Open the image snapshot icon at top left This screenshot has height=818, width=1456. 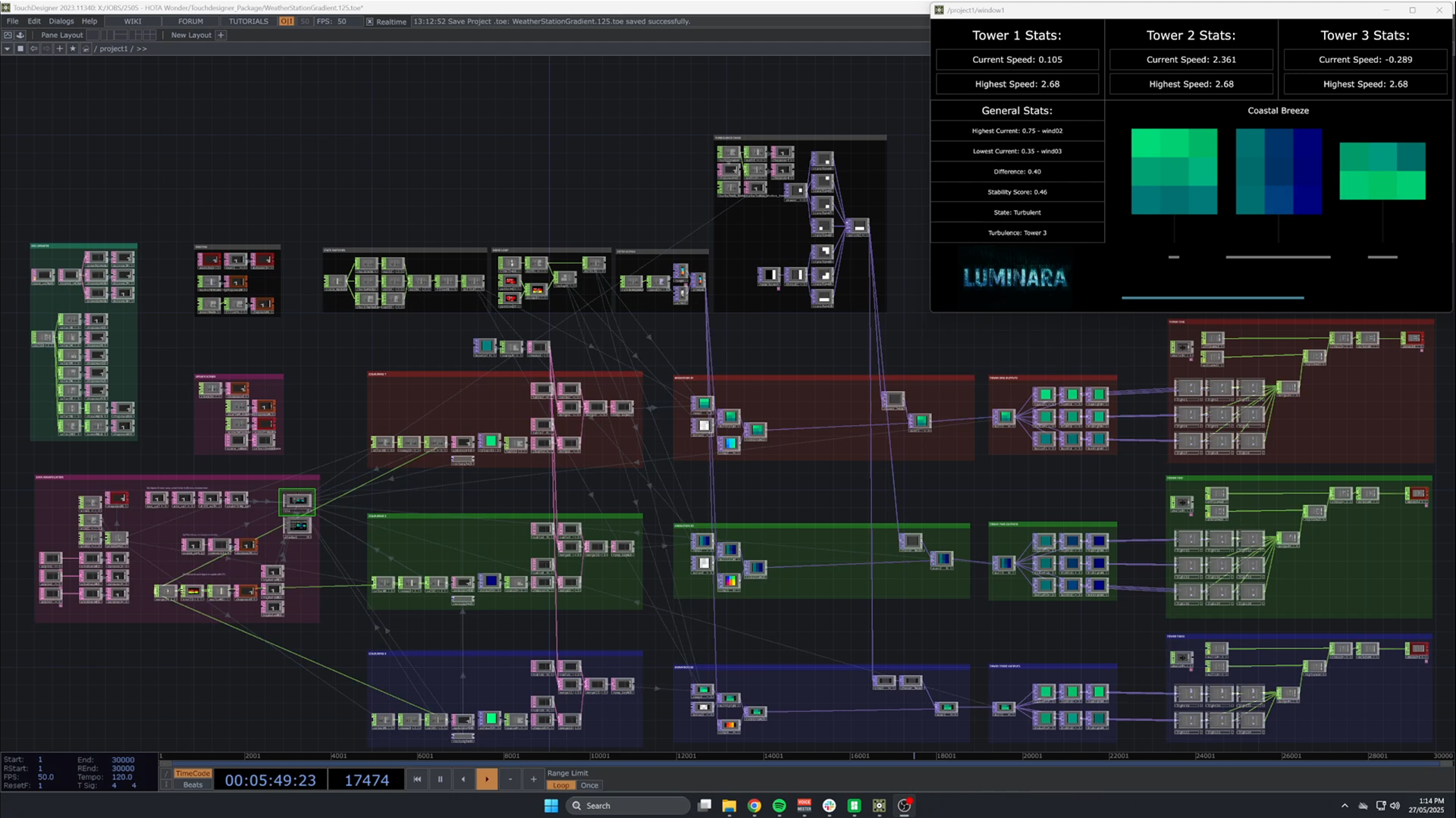pyautogui.click(x=8, y=35)
